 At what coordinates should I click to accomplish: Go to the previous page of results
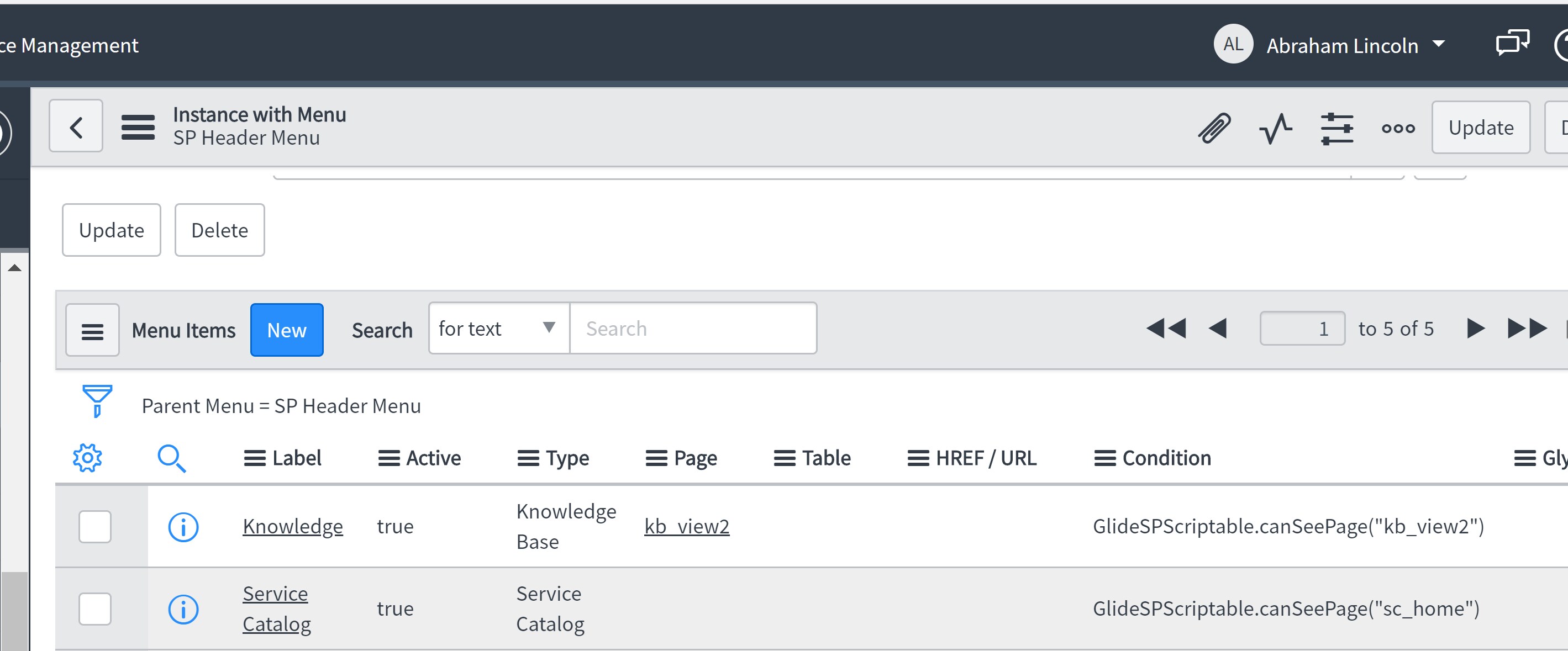click(1218, 329)
